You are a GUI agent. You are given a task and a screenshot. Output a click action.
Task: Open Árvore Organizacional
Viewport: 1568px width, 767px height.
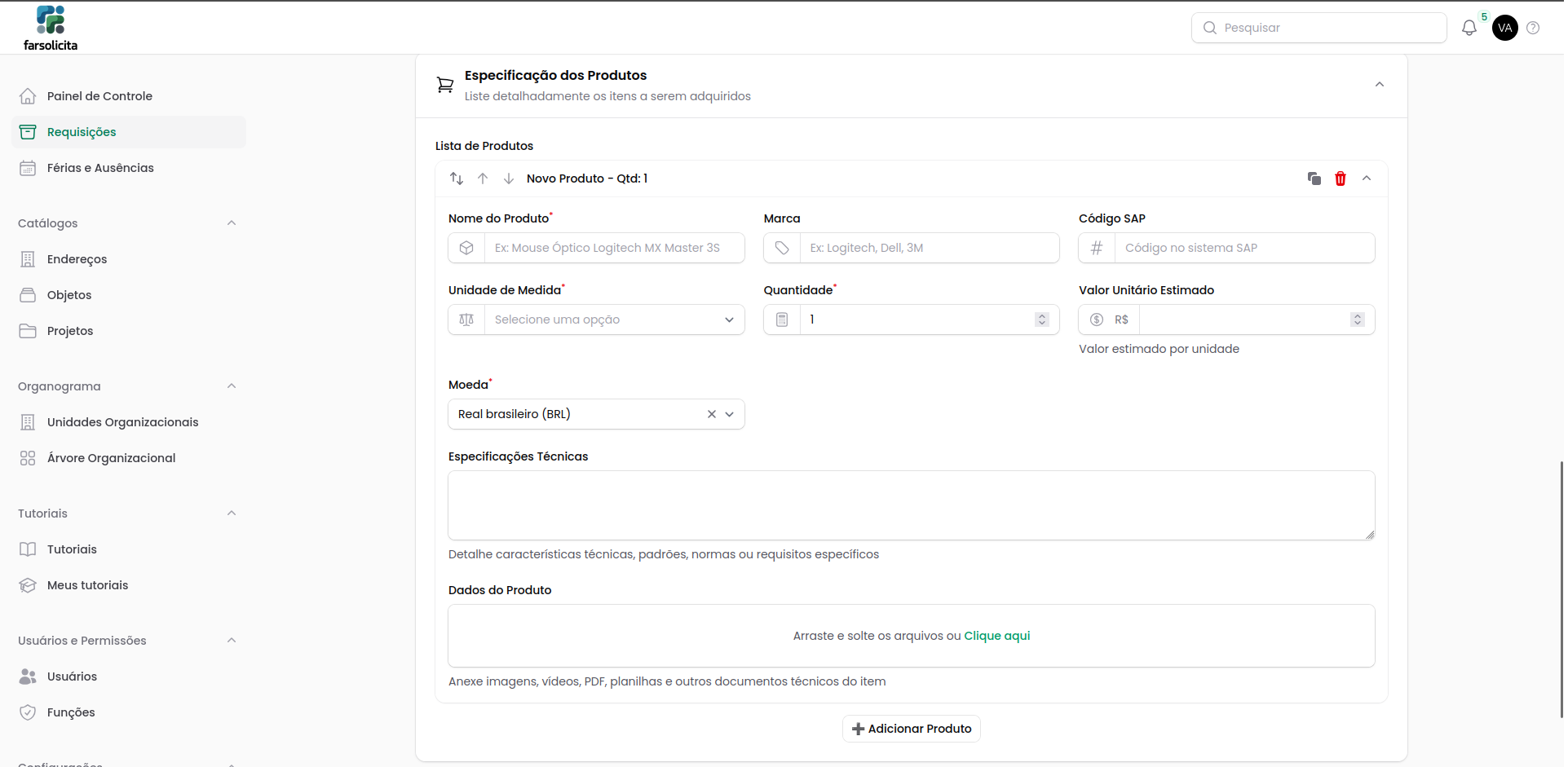[x=129, y=458]
